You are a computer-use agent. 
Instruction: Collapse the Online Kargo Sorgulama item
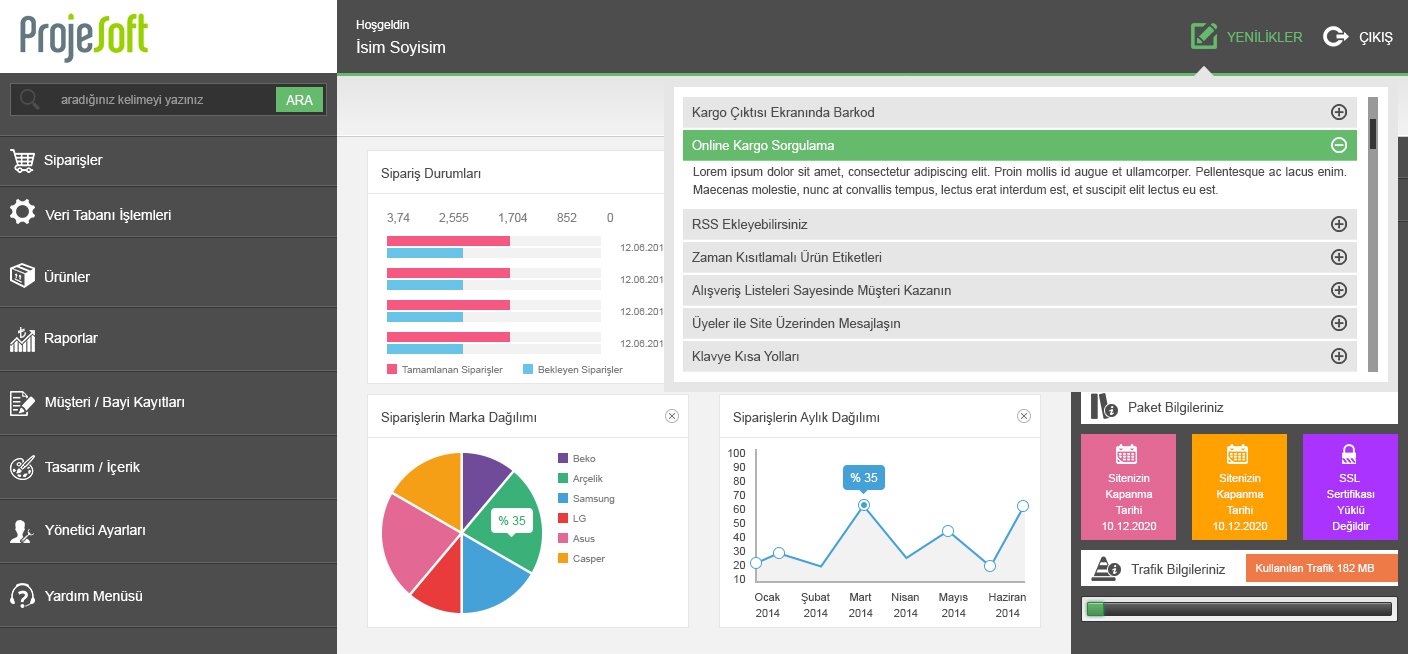point(1339,145)
